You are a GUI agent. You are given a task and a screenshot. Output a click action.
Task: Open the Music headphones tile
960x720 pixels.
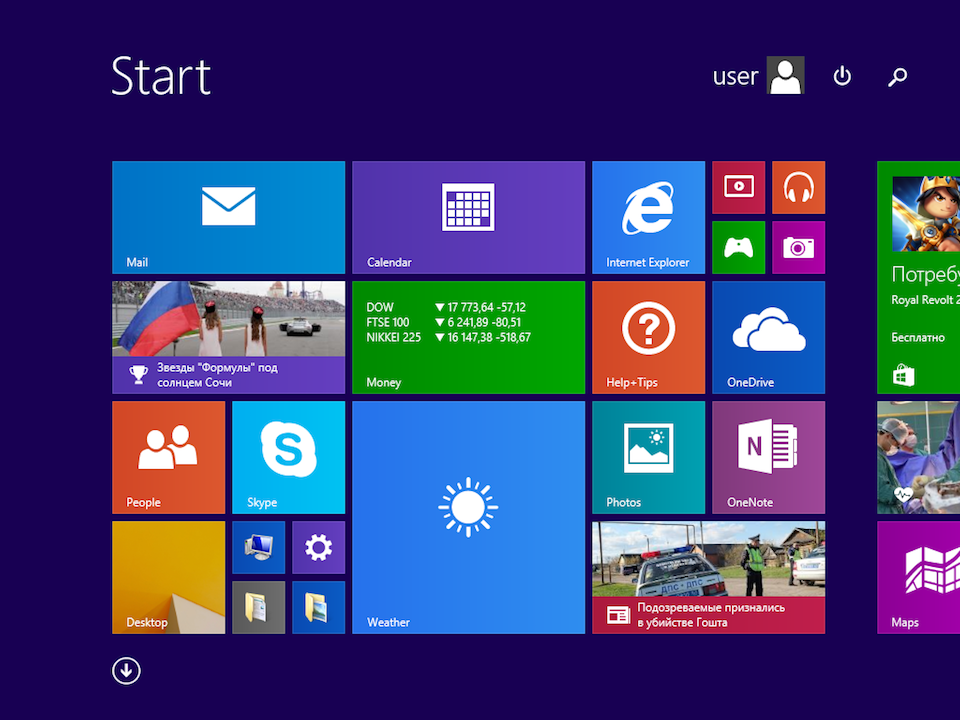pyautogui.click(x=798, y=187)
